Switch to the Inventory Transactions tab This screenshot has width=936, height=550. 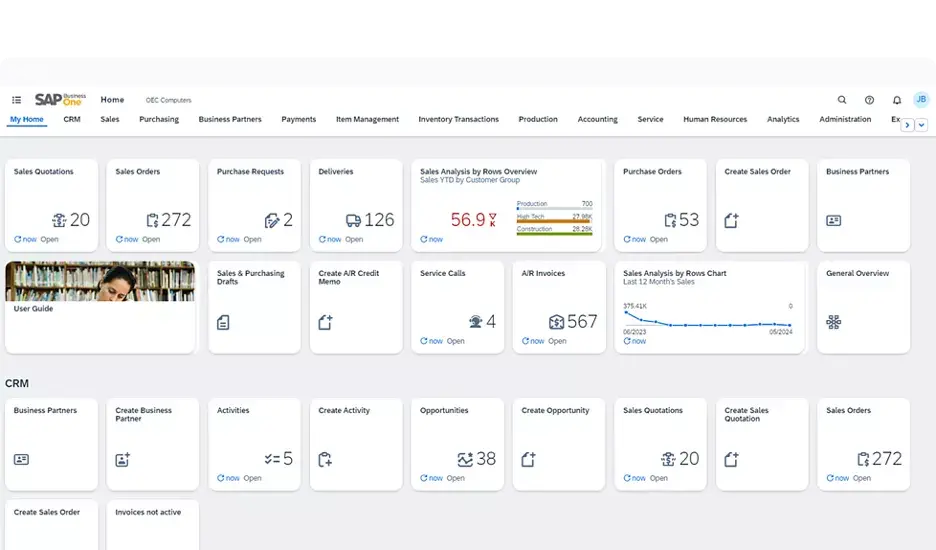coord(458,119)
